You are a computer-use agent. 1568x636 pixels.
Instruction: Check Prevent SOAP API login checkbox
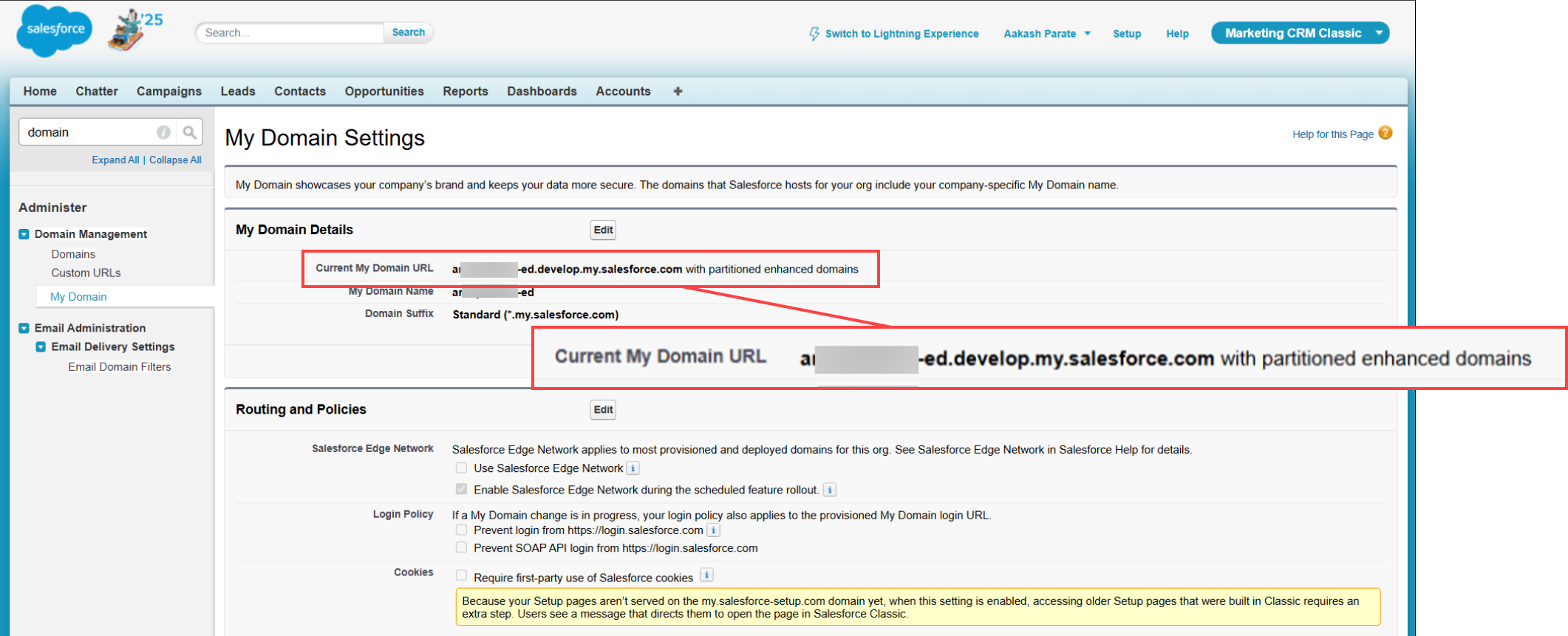tap(461, 547)
